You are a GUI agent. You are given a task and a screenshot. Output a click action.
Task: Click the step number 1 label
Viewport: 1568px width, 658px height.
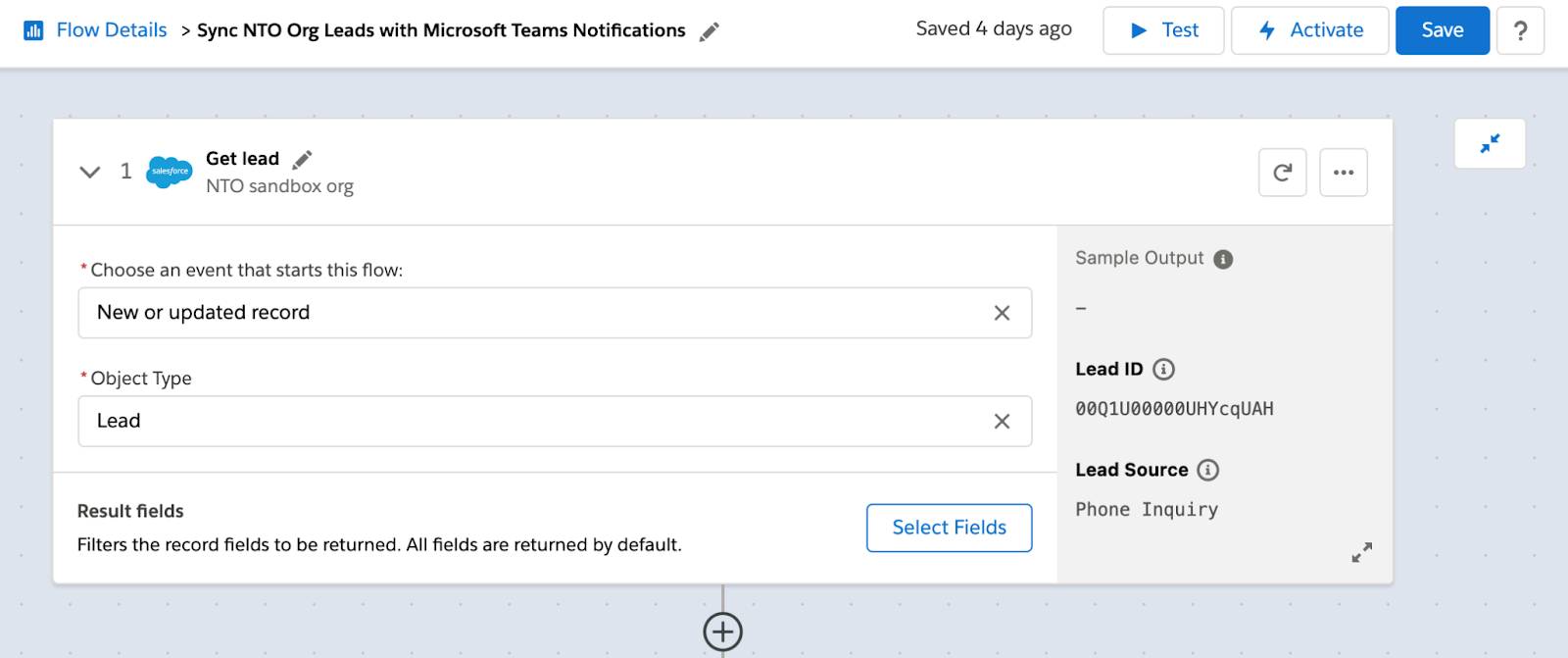125,172
